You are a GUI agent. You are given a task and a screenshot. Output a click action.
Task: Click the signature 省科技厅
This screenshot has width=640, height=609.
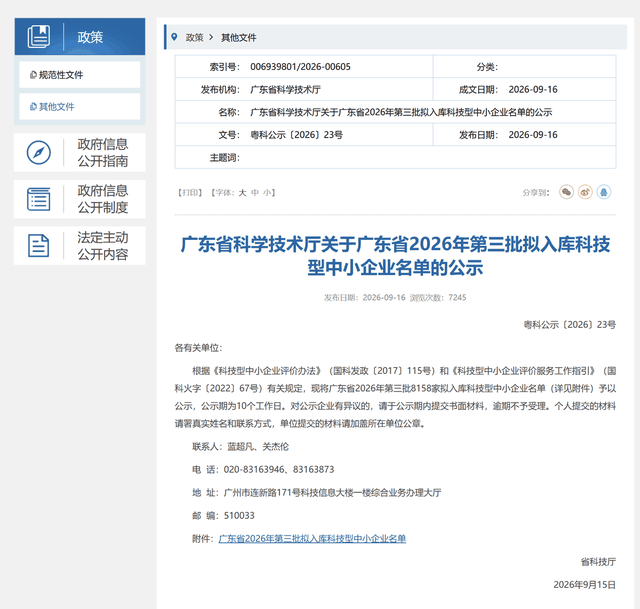click(598, 562)
